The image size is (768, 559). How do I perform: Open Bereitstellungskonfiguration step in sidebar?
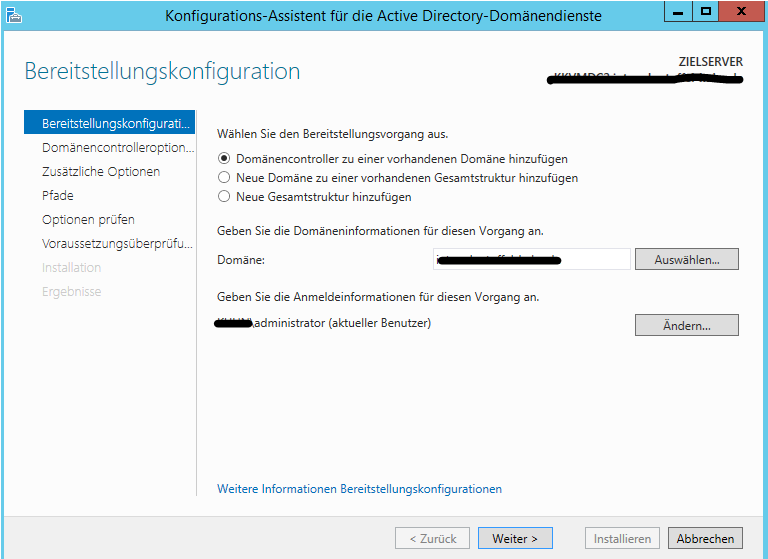pyautogui.click(x=109, y=123)
